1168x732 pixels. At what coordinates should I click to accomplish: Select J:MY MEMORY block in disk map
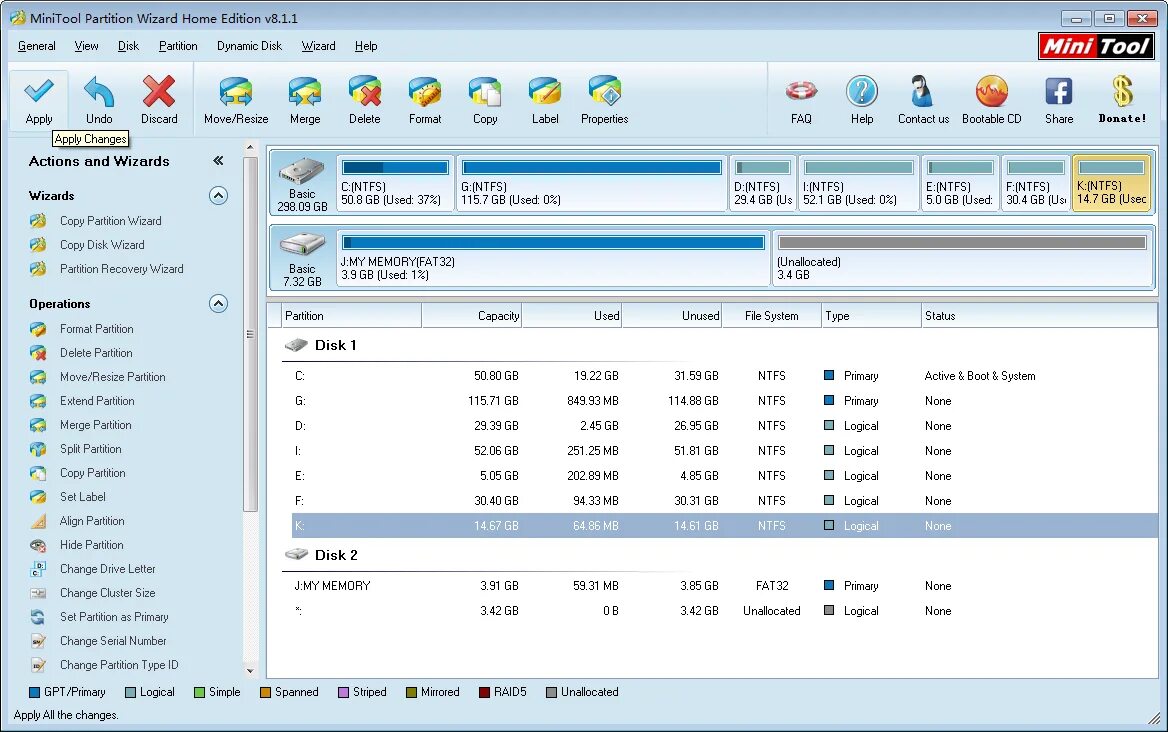click(553, 258)
